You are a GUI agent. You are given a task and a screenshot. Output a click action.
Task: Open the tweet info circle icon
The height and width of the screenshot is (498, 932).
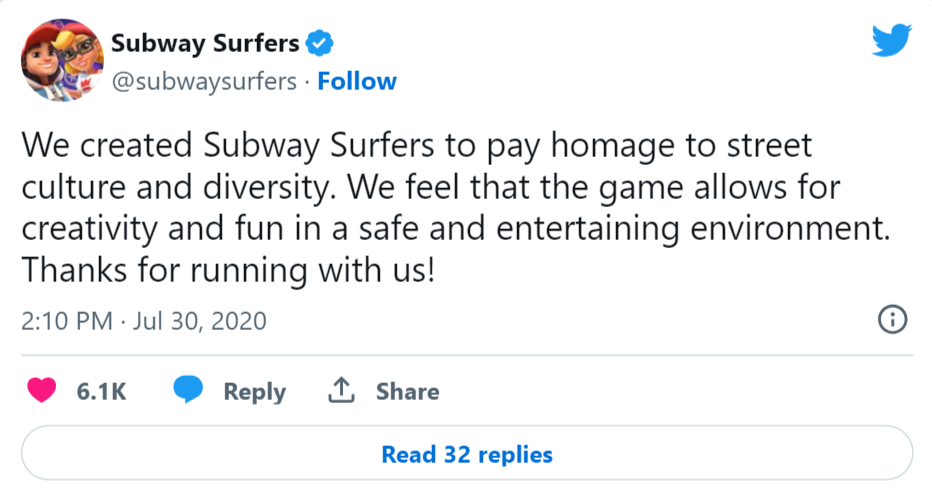pyautogui.click(x=891, y=320)
